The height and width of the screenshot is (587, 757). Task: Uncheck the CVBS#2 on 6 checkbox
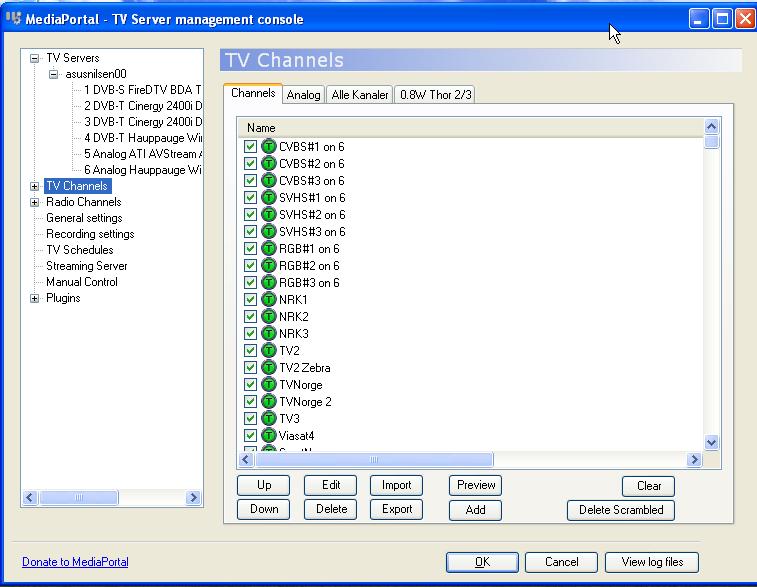pyautogui.click(x=250, y=164)
